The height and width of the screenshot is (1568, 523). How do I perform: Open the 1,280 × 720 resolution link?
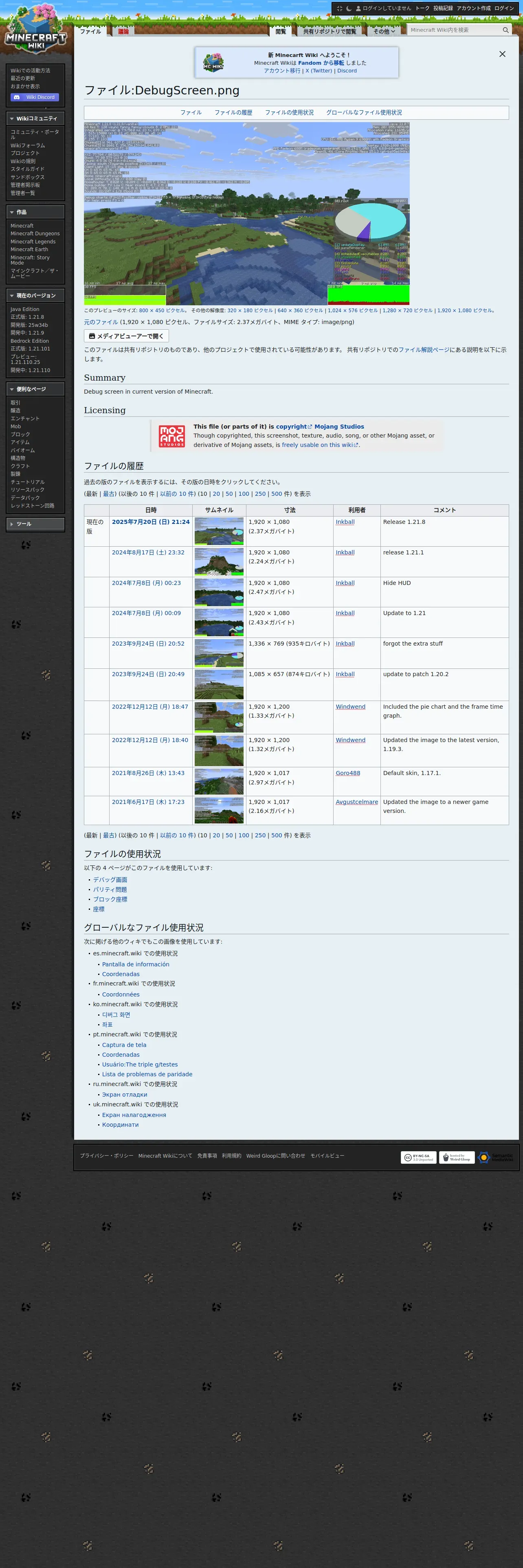[x=407, y=311]
